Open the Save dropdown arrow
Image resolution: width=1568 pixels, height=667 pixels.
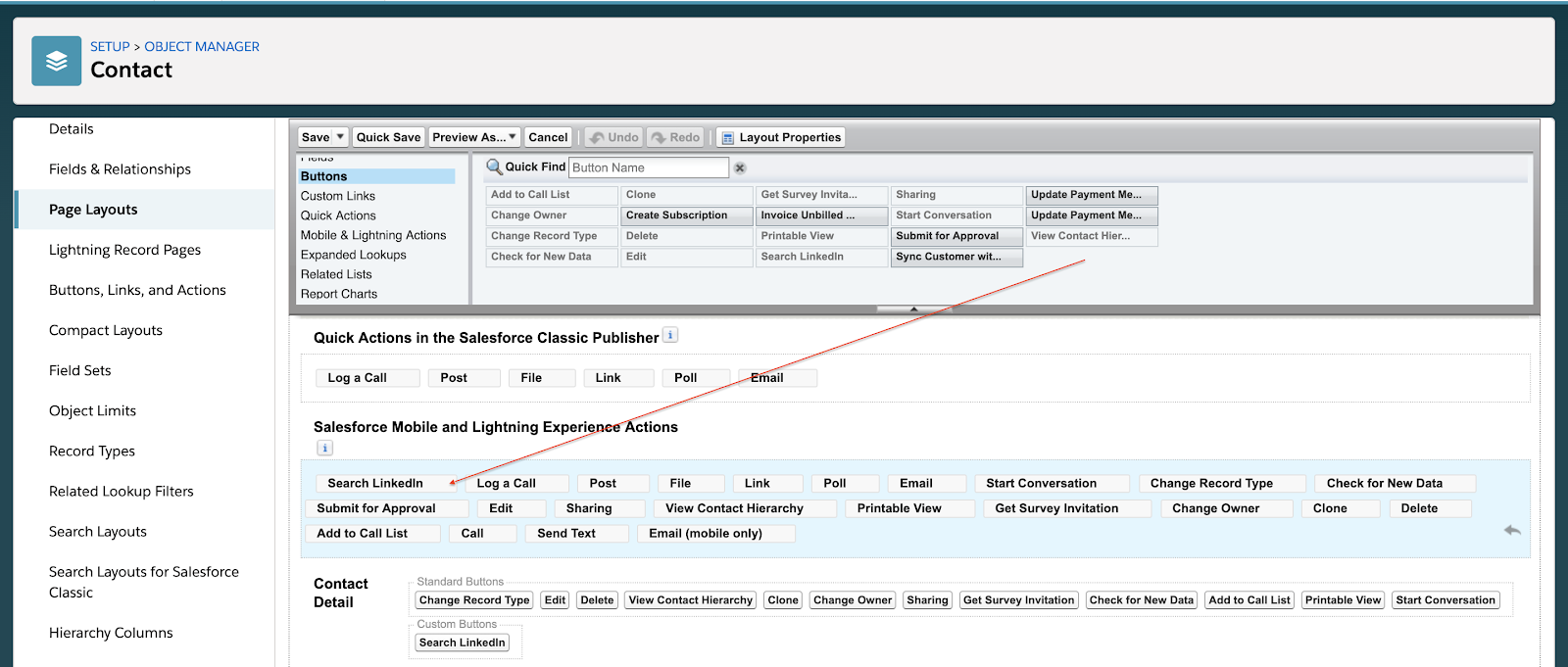tap(340, 137)
